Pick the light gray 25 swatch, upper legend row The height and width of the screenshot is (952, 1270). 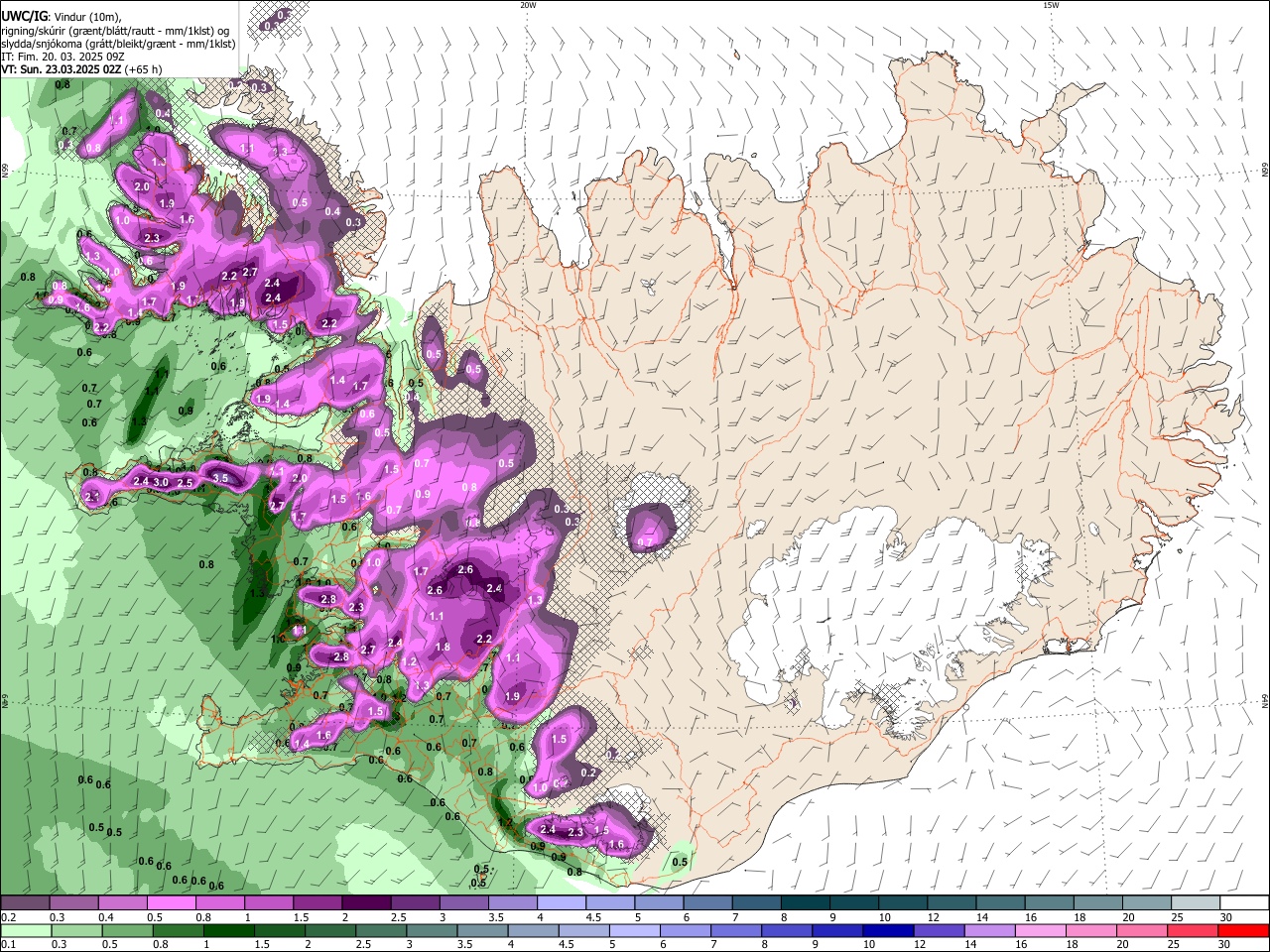[1197, 903]
